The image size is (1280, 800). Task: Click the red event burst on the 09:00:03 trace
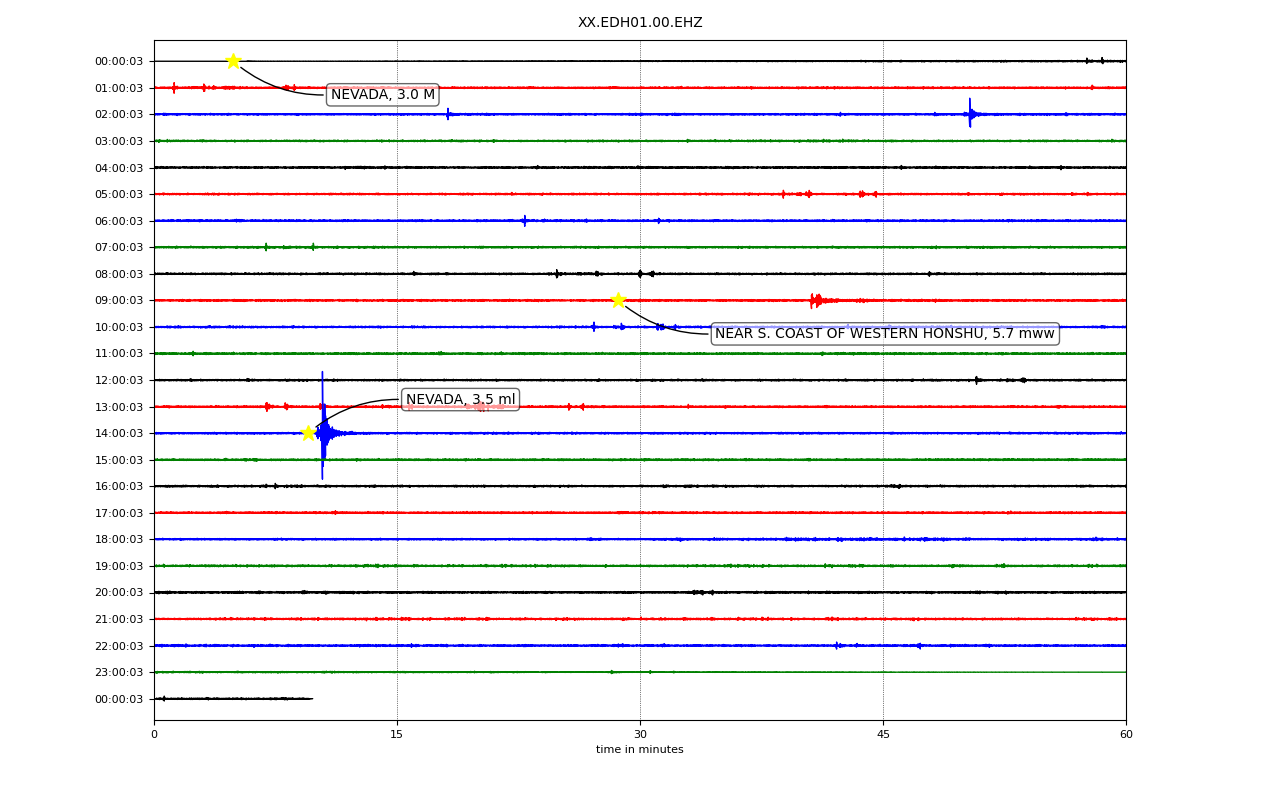(817, 300)
